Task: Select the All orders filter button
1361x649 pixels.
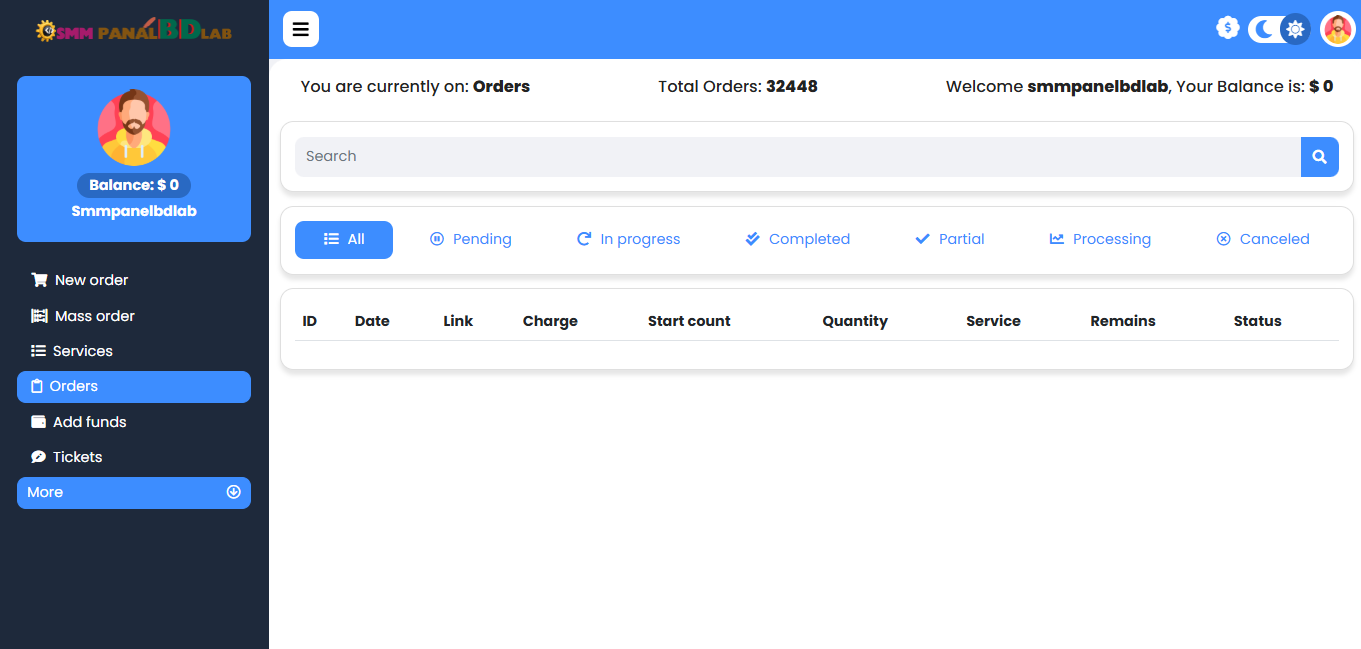Action: coord(344,239)
